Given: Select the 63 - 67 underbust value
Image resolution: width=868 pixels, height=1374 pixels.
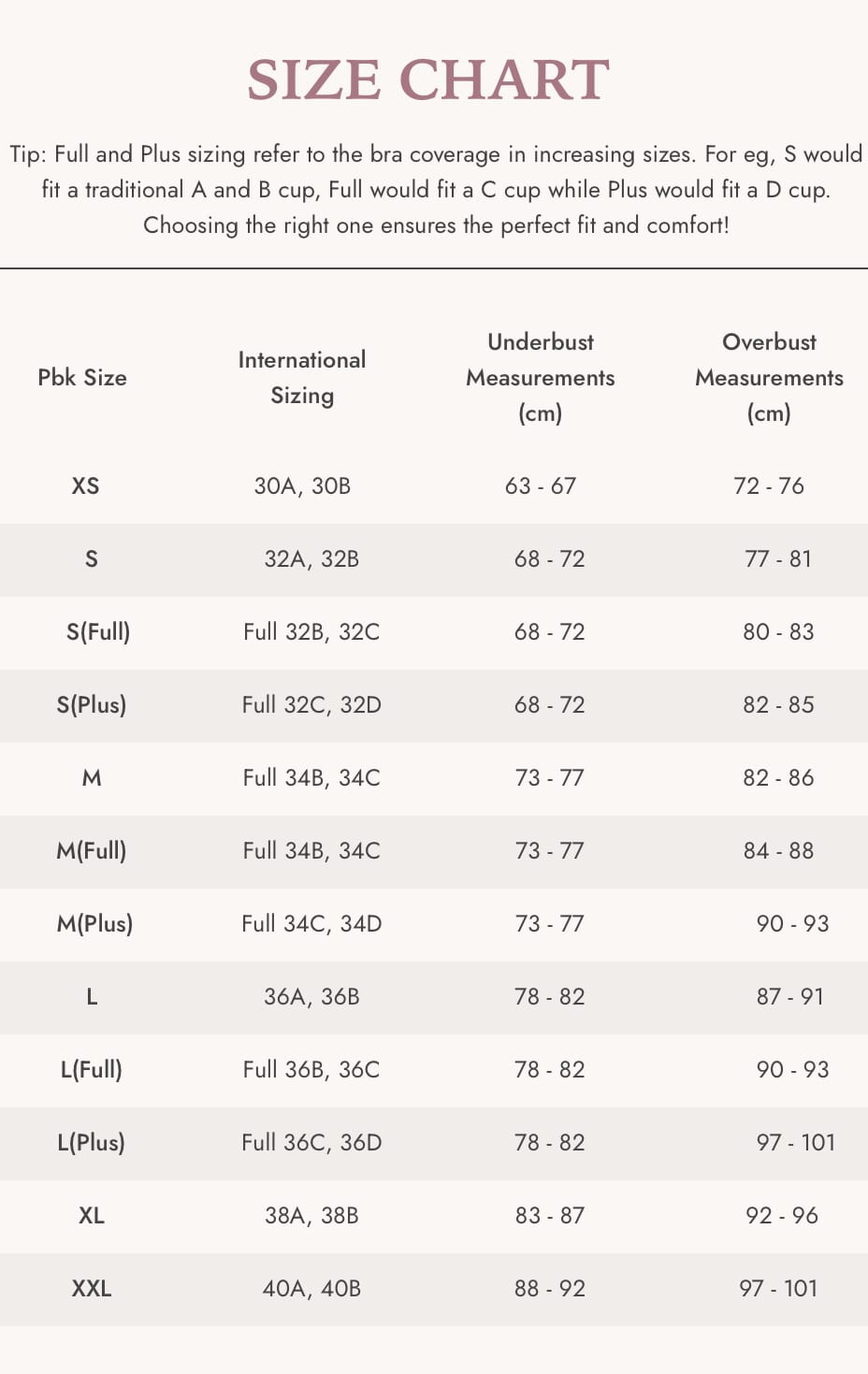Looking at the screenshot, I should pos(541,486).
